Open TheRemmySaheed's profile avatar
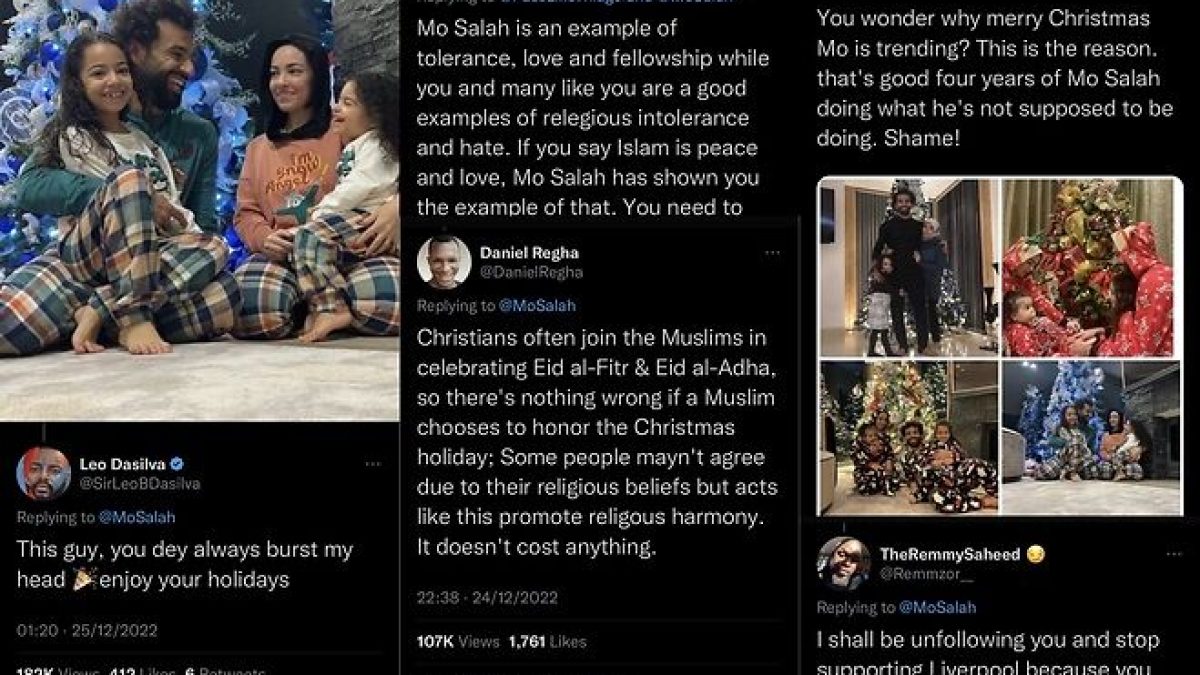 [844, 563]
